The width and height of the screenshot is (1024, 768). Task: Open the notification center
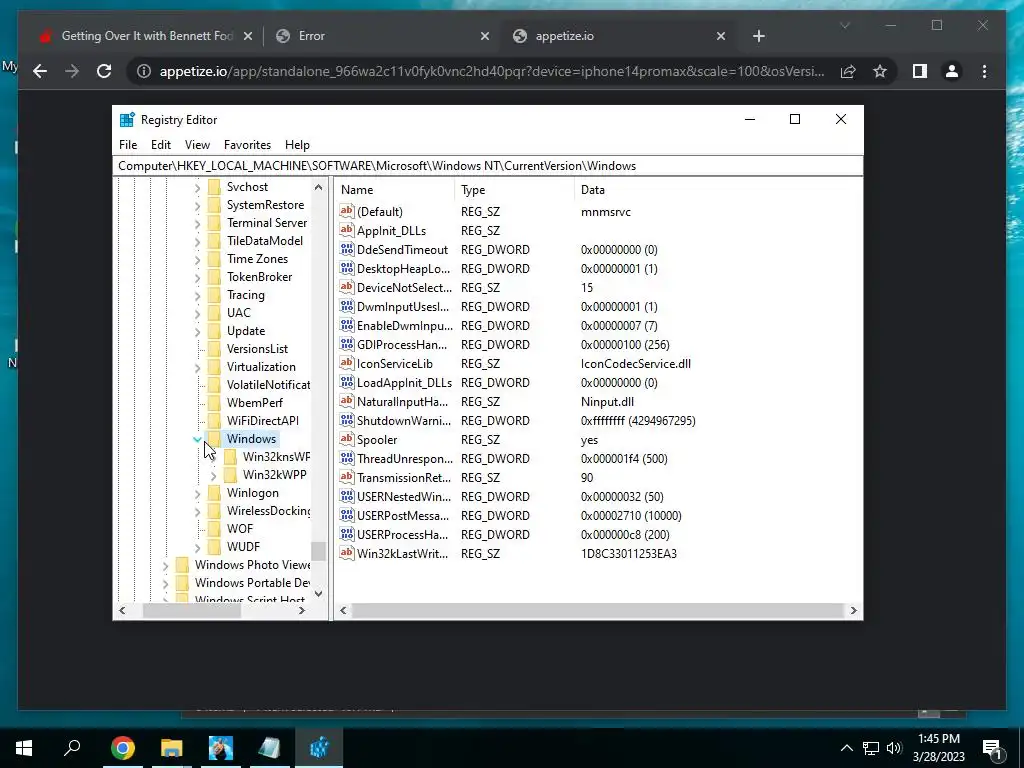(x=992, y=749)
